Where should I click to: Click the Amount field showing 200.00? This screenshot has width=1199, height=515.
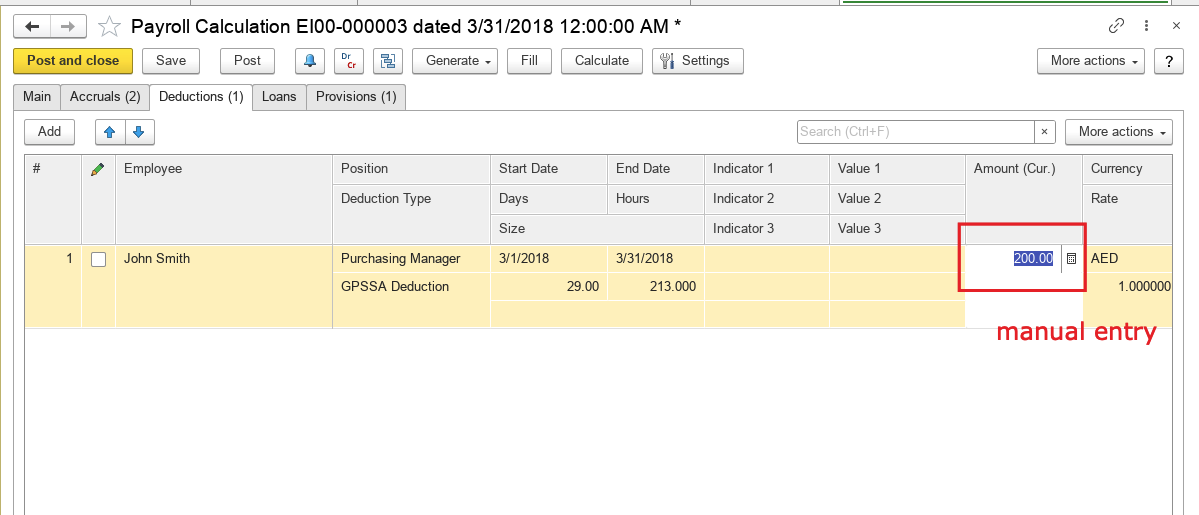(1013, 259)
